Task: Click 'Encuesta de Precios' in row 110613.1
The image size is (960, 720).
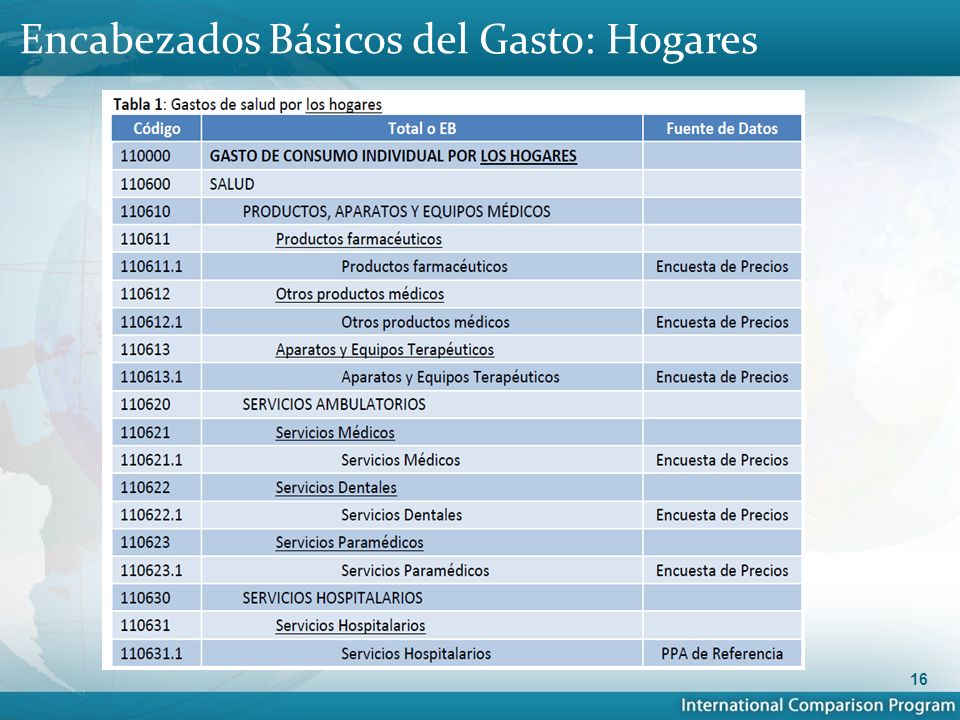Action: 722,377
